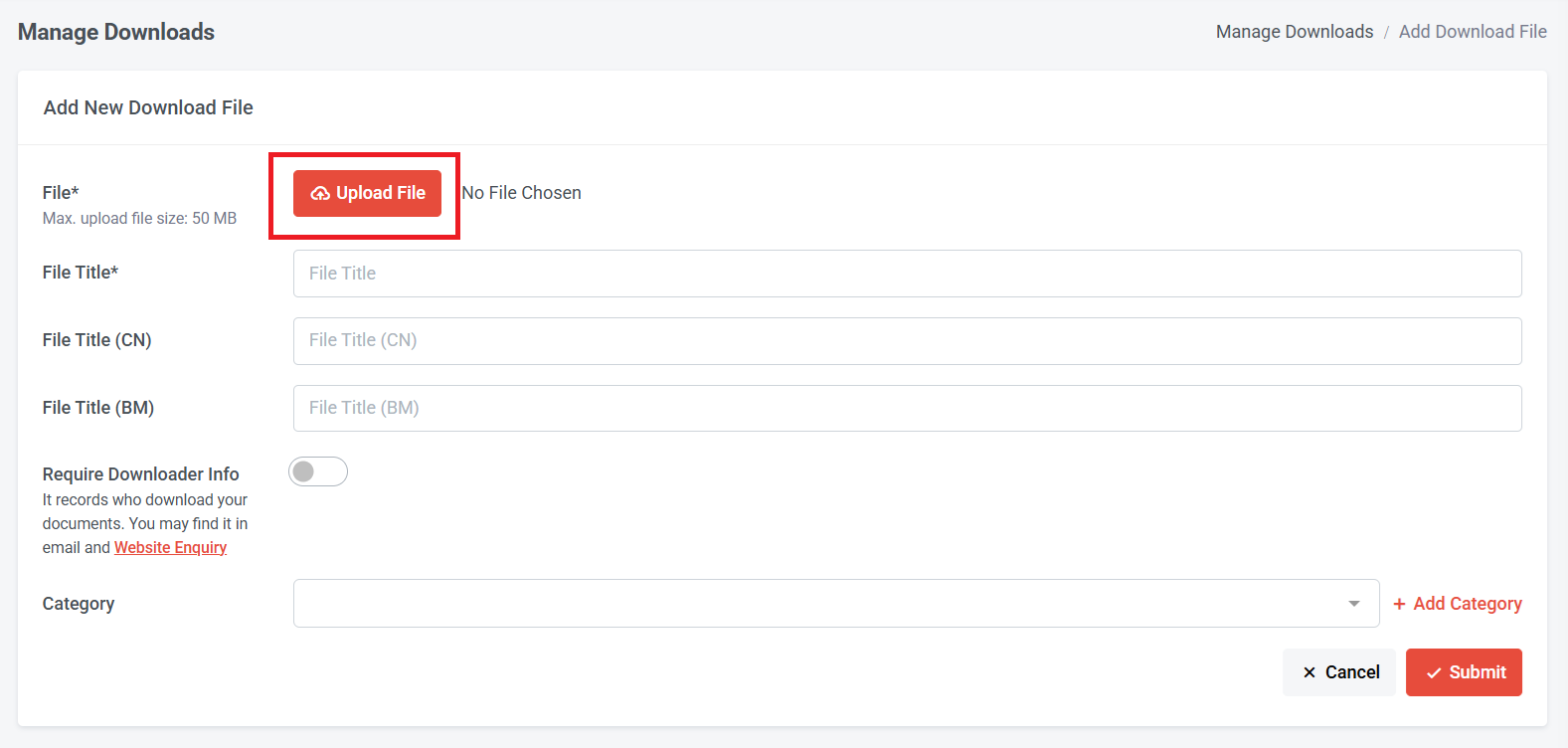Click the Add Category link
The image size is (1568, 748).
click(1459, 603)
